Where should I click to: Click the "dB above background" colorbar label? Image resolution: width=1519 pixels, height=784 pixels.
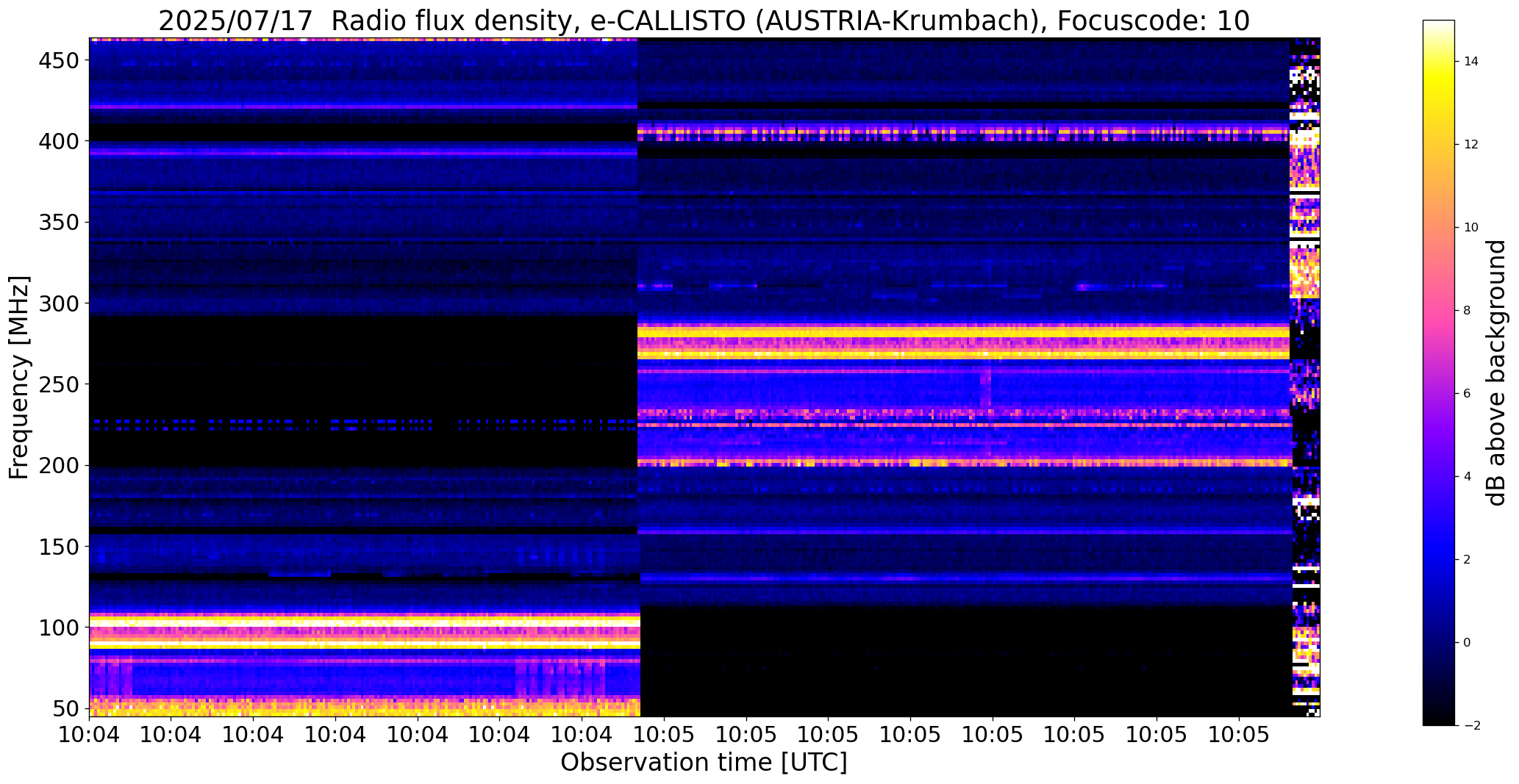[x=1497, y=373]
